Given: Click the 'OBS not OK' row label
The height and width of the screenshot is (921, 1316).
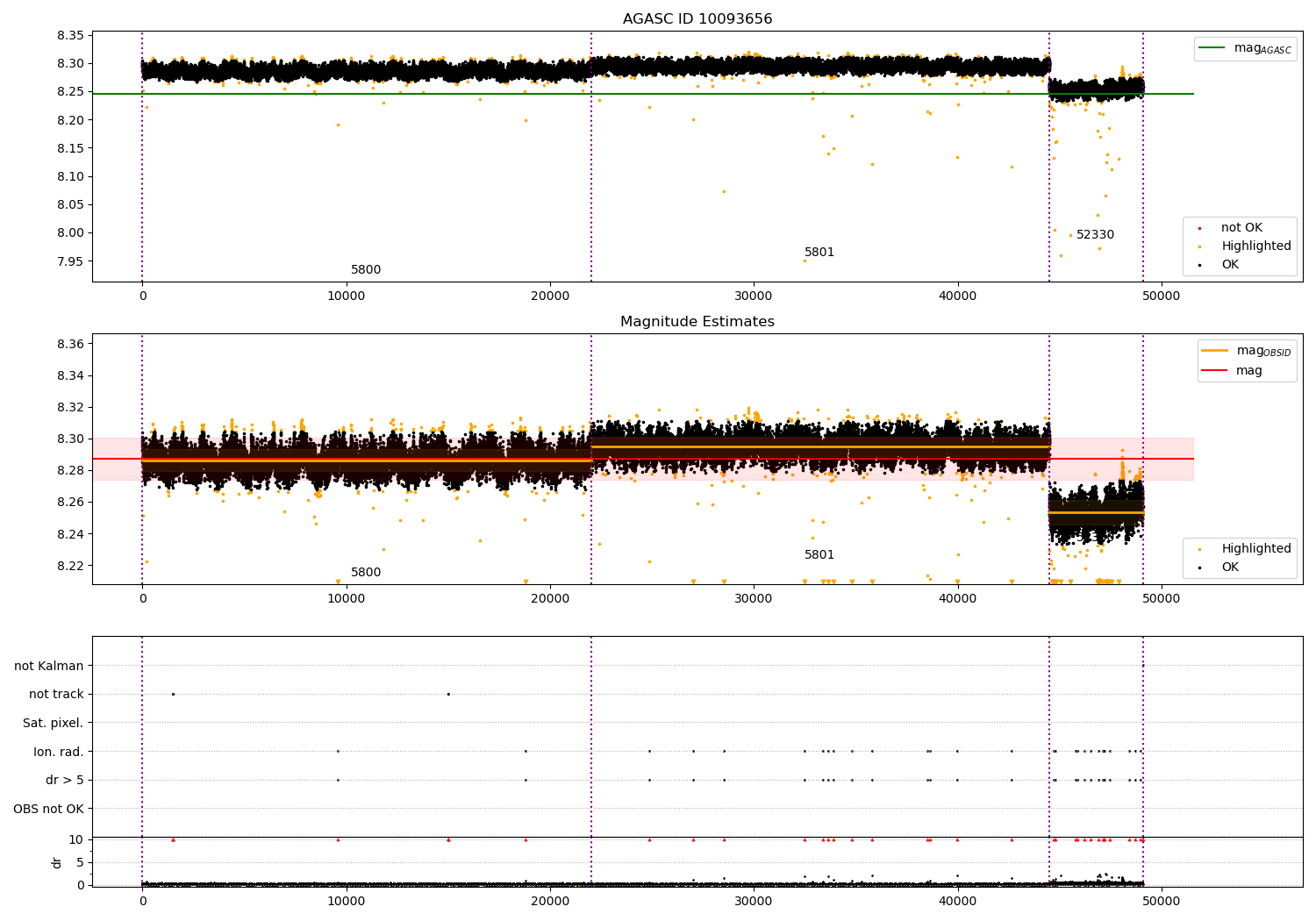Looking at the screenshot, I should 48,809.
